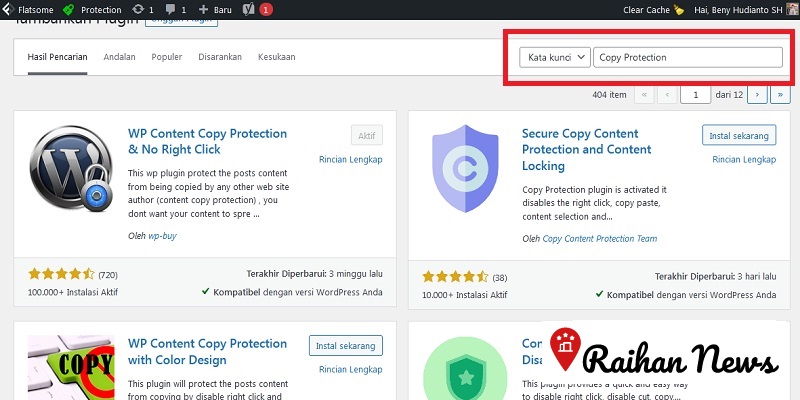Viewport: 800px width, 400px height.
Task: Go to first page of results
Action: coord(644,94)
